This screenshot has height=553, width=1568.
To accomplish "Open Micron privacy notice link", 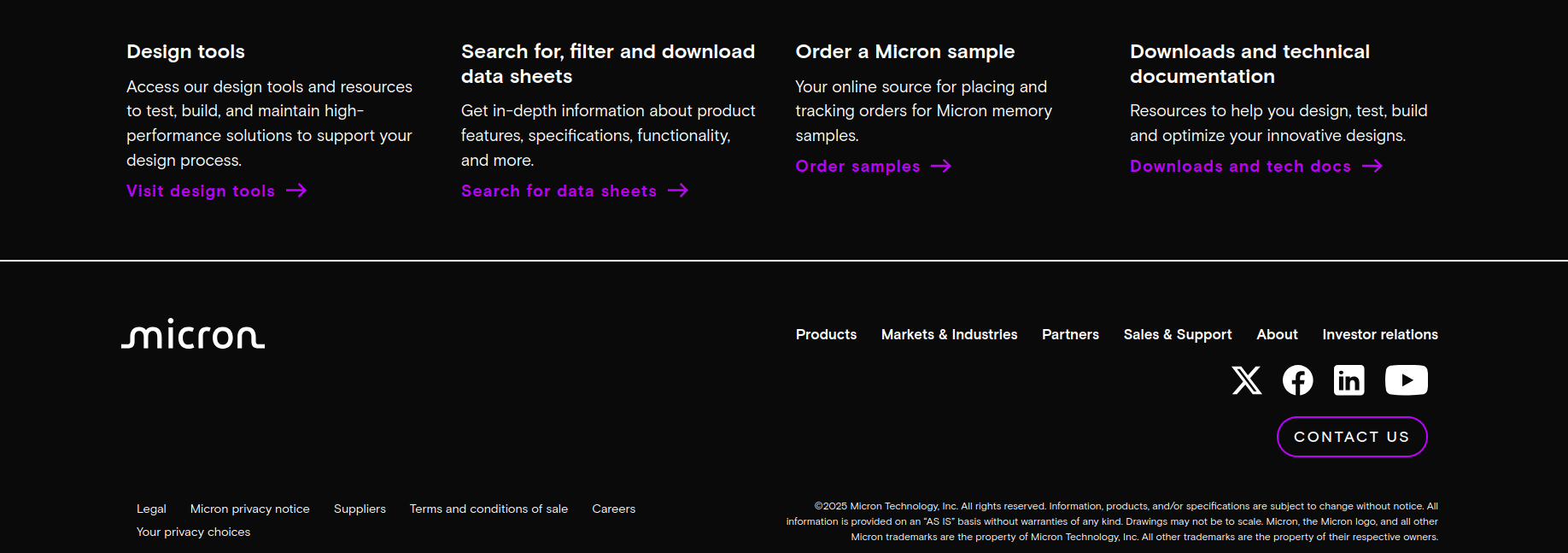I will (x=250, y=509).
